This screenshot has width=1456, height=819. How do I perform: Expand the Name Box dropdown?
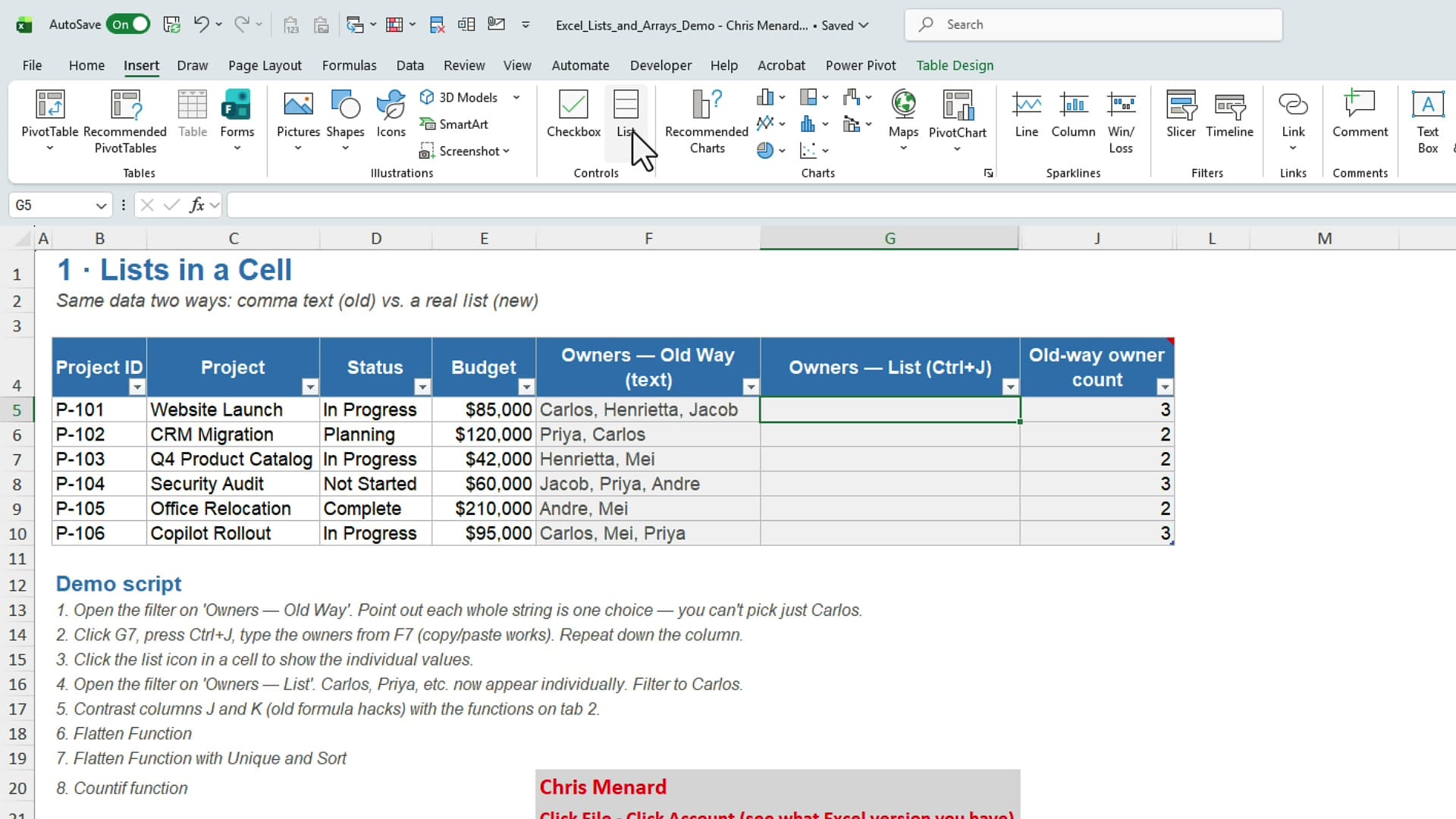click(x=101, y=206)
